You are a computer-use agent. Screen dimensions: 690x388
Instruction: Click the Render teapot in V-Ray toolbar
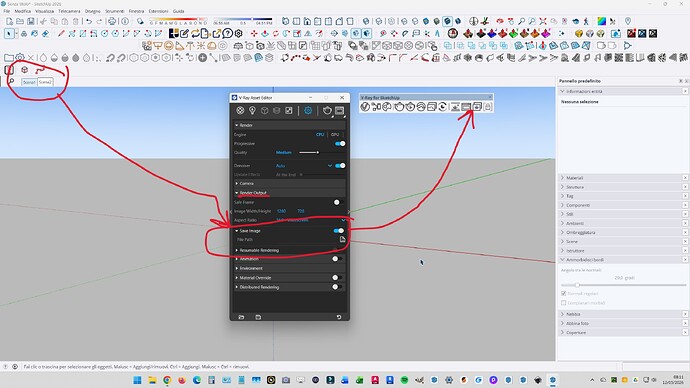pyautogui.click(x=399, y=106)
